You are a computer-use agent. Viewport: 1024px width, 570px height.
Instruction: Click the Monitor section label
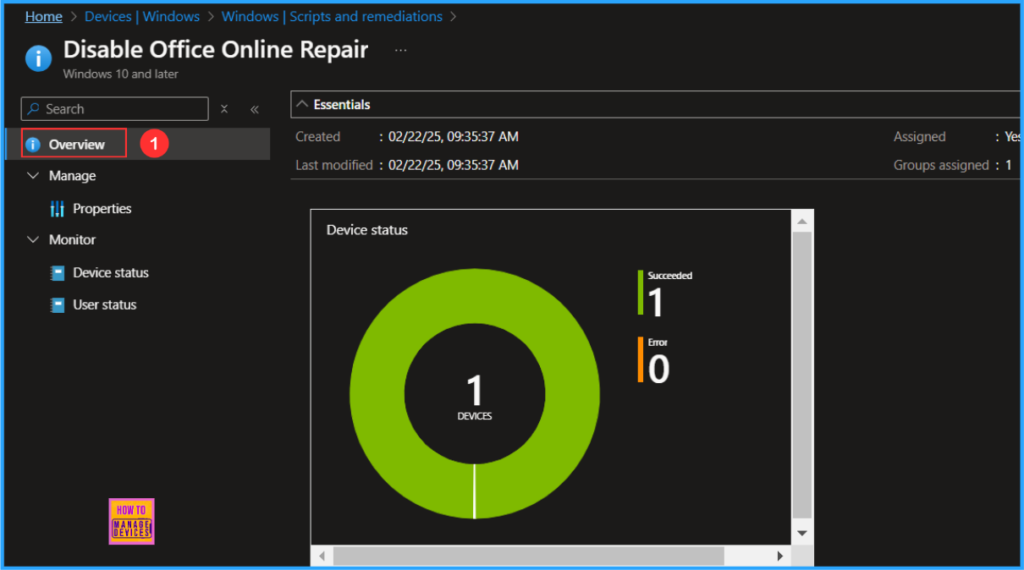(x=72, y=240)
